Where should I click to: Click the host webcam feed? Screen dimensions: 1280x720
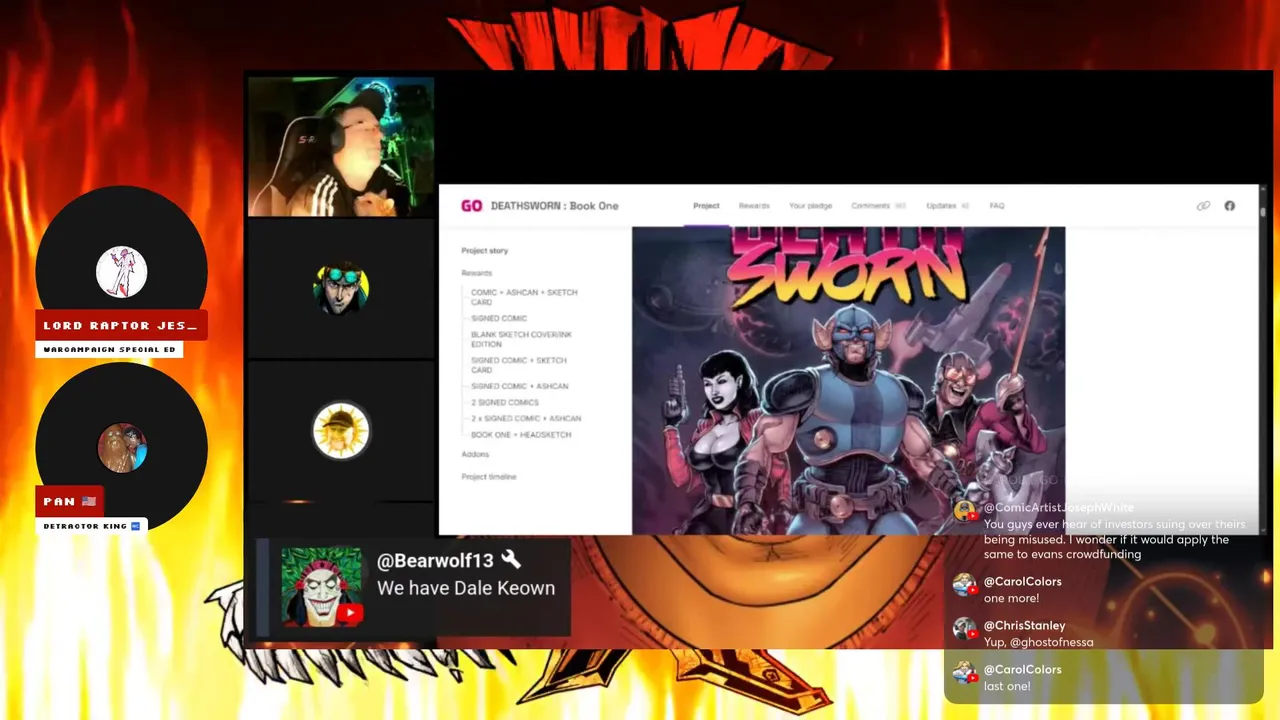pyautogui.click(x=341, y=146)
